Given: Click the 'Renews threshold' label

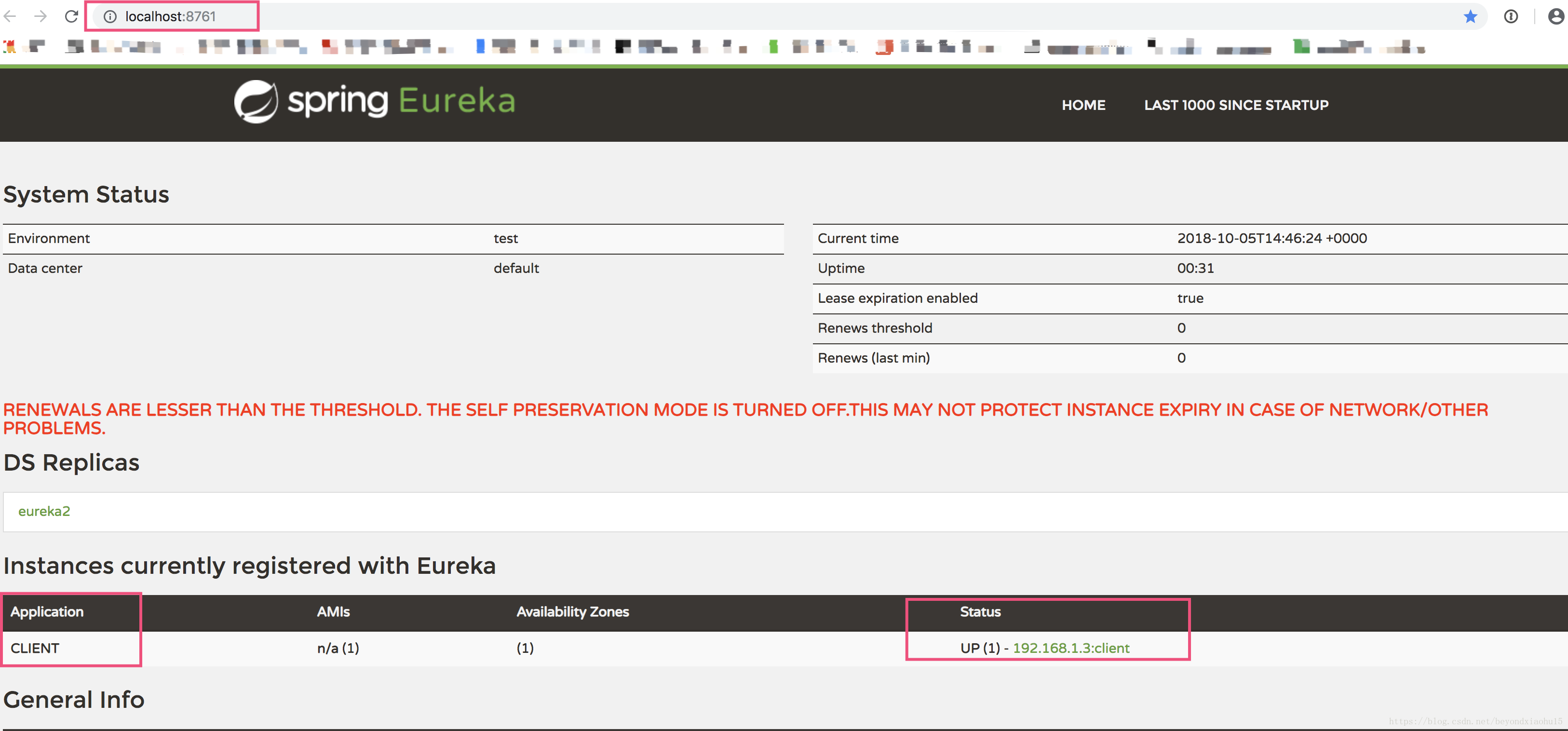Looking at the screenshot, I should click(875, 328).
